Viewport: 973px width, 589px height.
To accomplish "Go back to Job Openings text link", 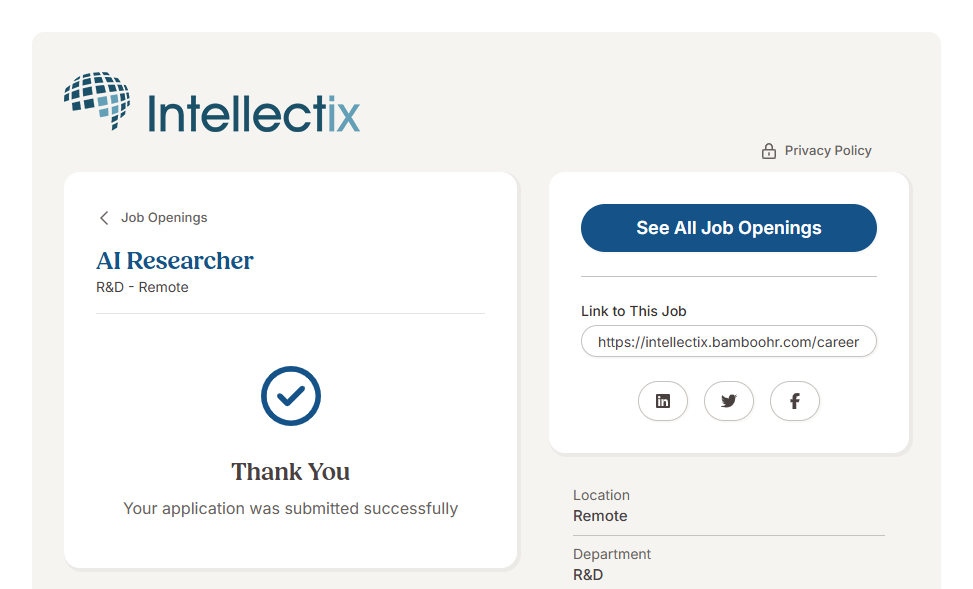I will coord(164,218).
